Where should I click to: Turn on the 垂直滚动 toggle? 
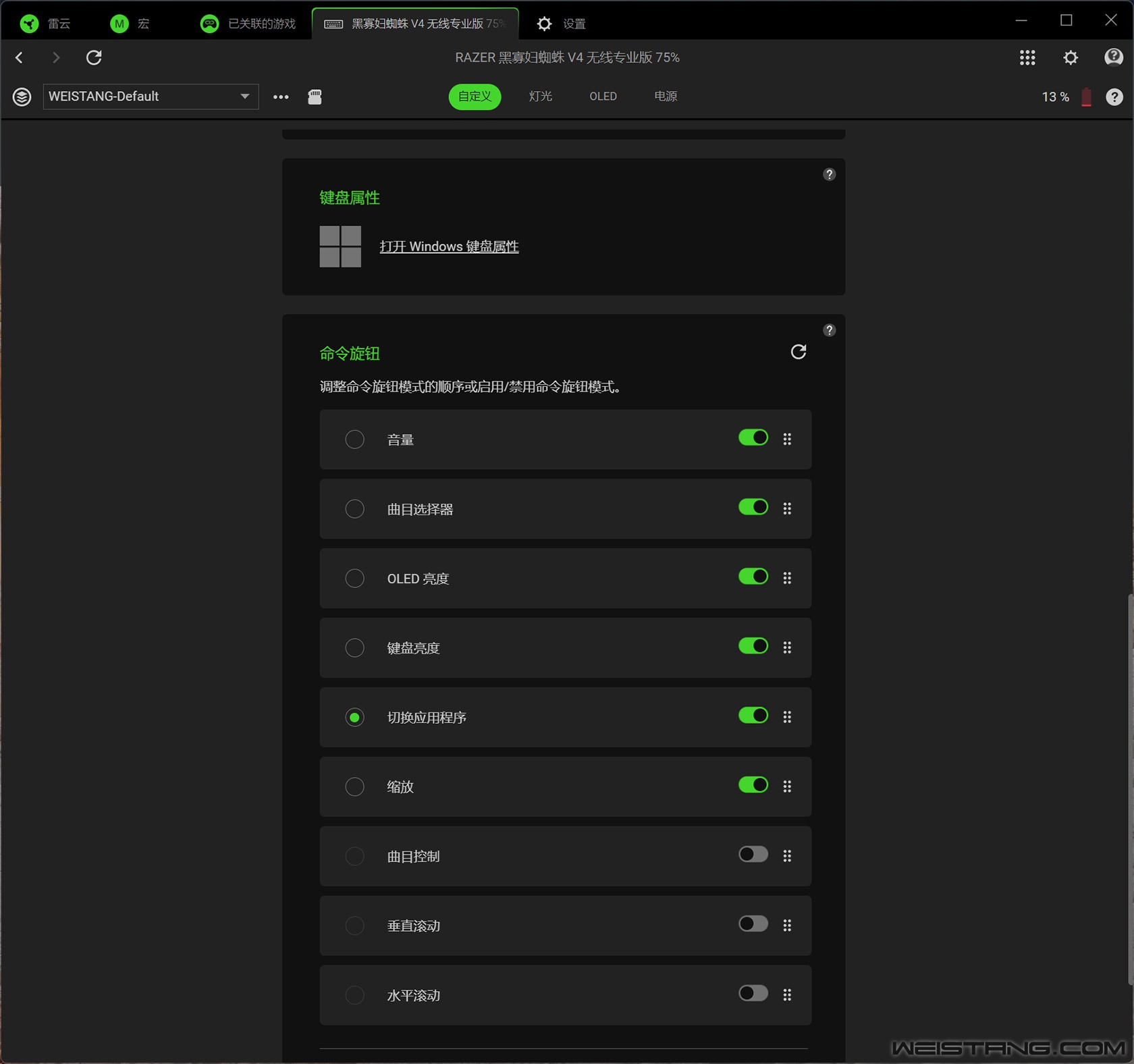tap(753, 924)
